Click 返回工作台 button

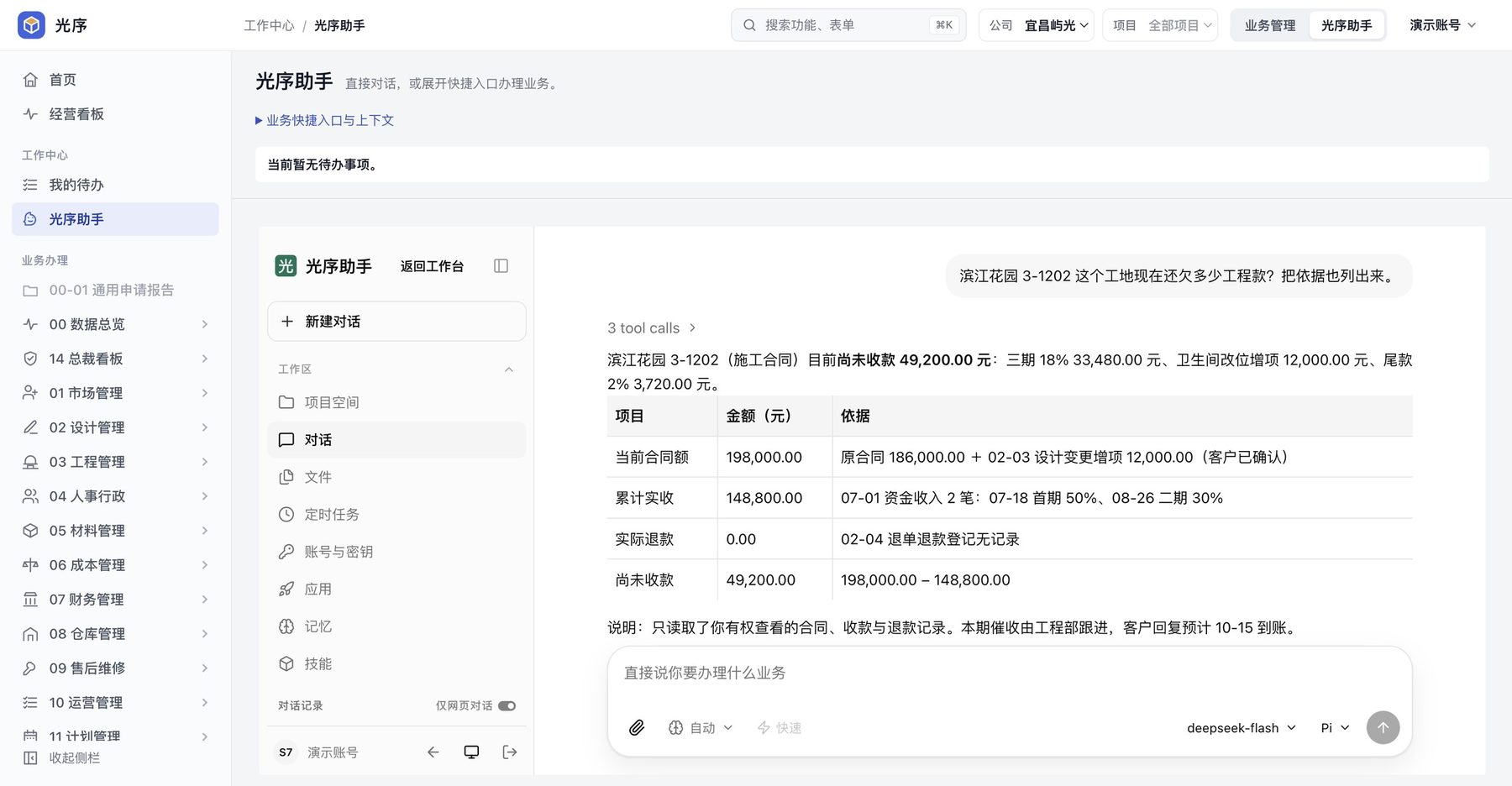[x=432, y=266]
